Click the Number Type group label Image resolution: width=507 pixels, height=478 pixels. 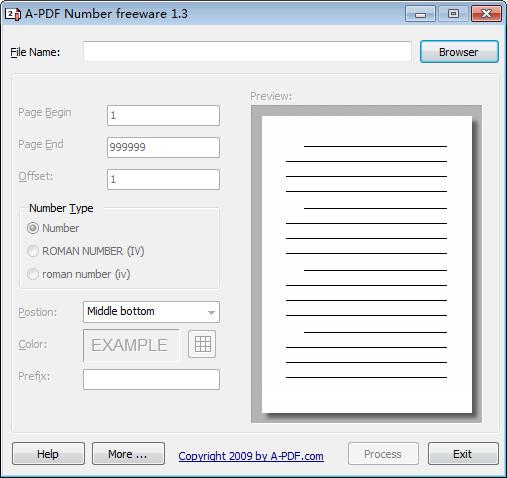tap(61, 208)
